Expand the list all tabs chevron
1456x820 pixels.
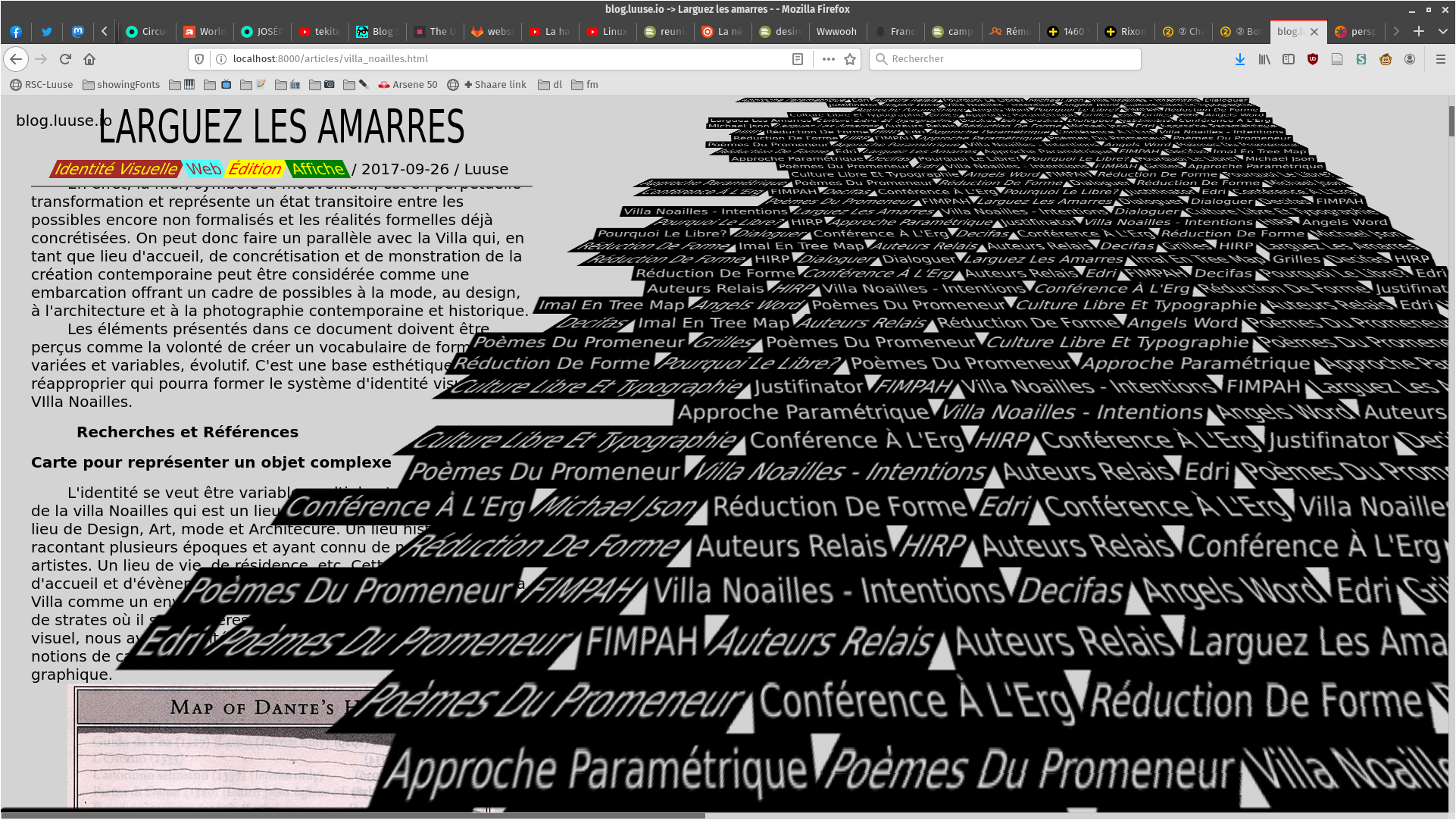1443,31
